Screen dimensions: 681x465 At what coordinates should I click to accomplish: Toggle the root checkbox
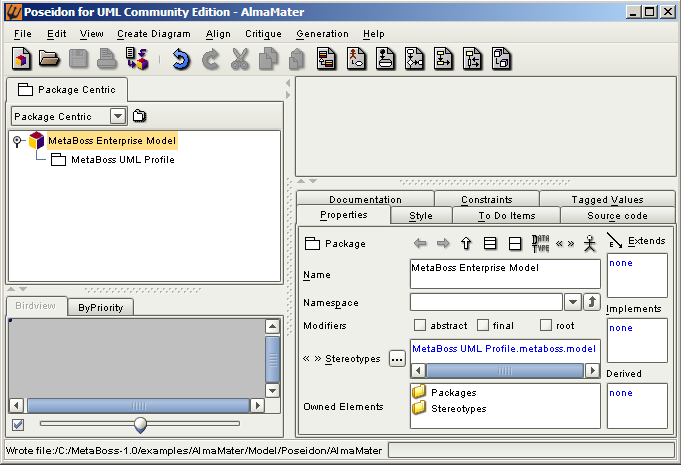[x=545, y=325]
